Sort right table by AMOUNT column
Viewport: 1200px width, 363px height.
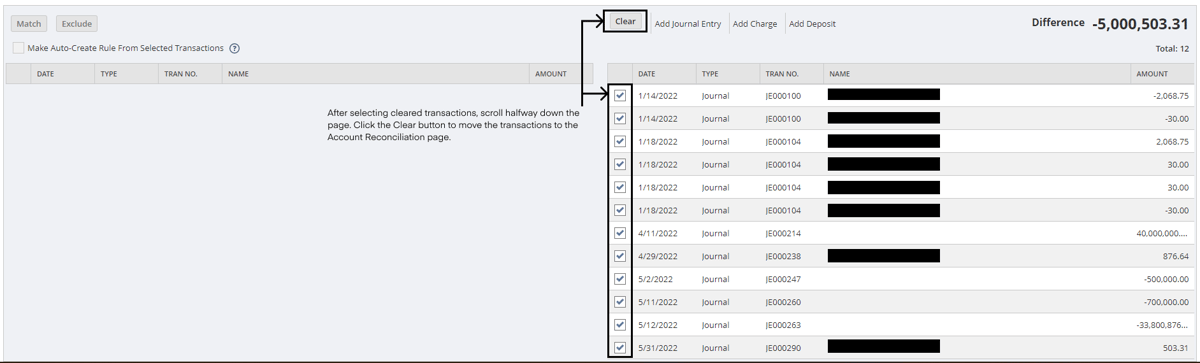[1162, 74]
